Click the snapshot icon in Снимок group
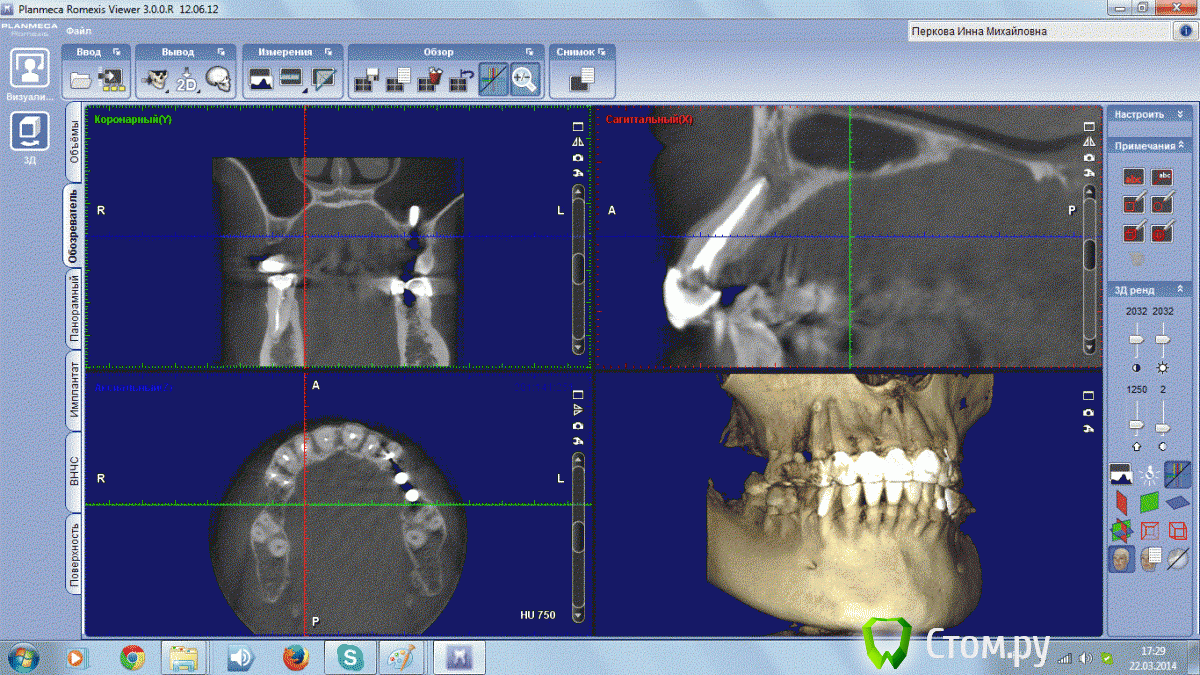Viewport: 1200px width, 675px height. (x=580, y=80)
